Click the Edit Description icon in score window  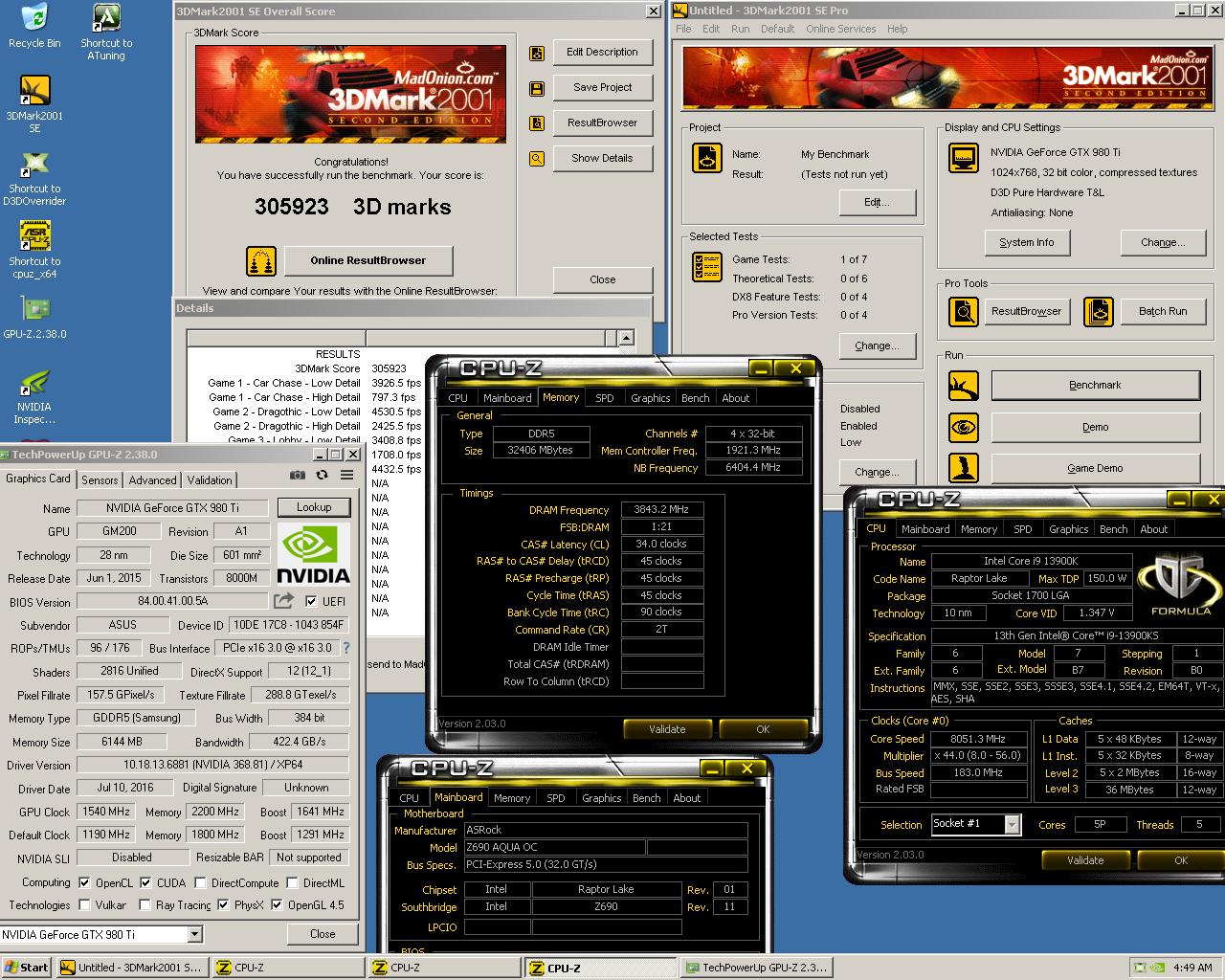point(537,53)
